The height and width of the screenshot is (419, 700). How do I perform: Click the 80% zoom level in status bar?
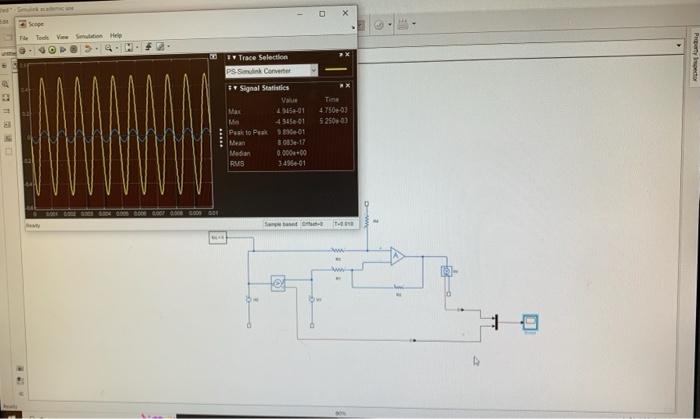pos(341,414)
